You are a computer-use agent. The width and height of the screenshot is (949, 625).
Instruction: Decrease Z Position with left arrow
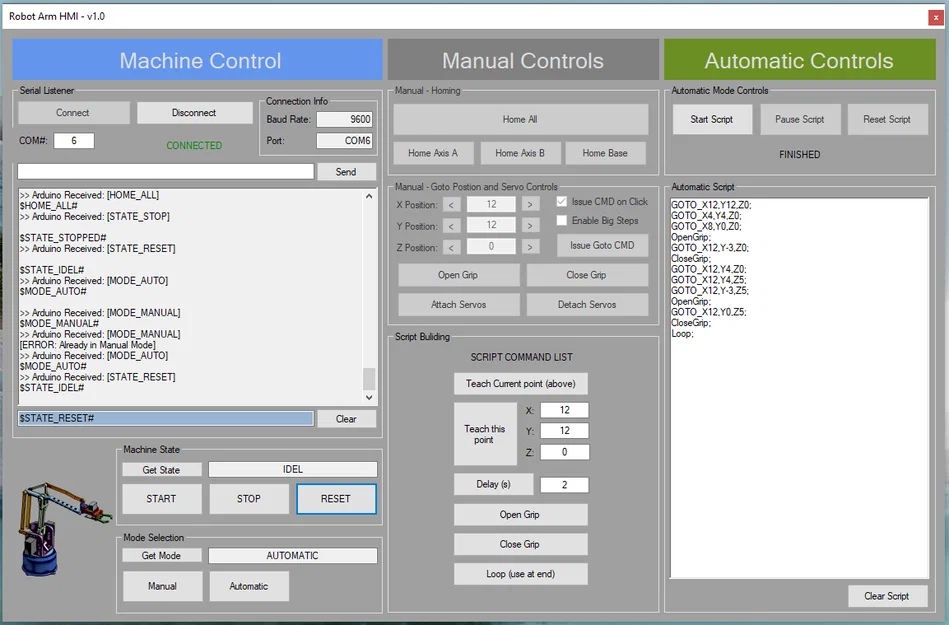point(451,247)
